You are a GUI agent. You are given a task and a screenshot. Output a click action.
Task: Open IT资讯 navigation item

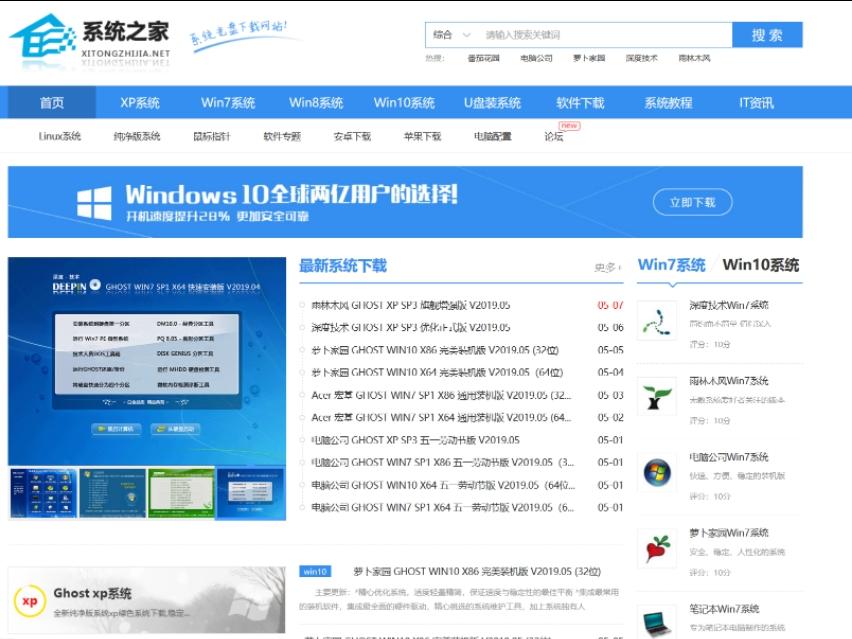[x=756, y=103]
